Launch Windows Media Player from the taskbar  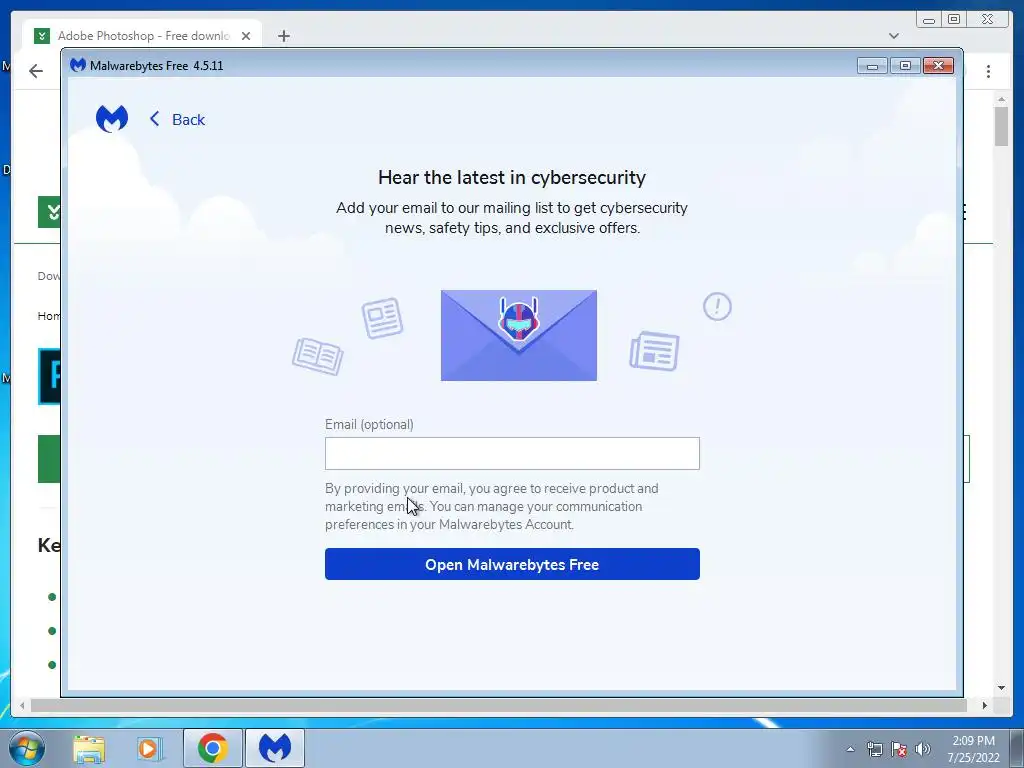coord(150,748)
